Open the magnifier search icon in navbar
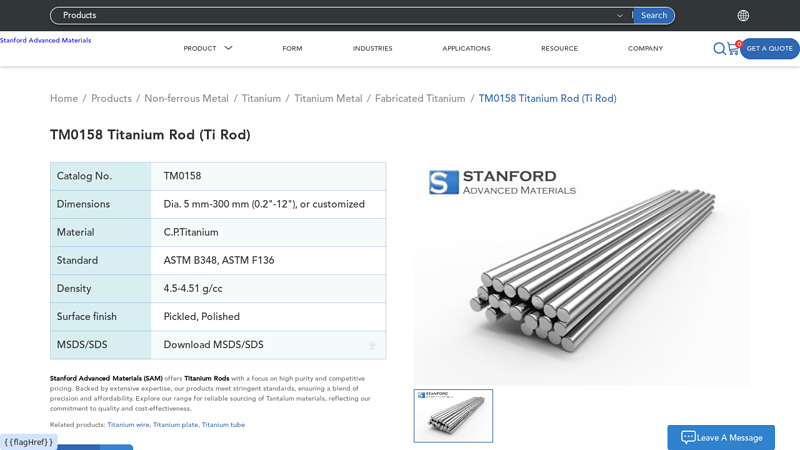The width and height of the screenshot is (800, 450). 719,48
